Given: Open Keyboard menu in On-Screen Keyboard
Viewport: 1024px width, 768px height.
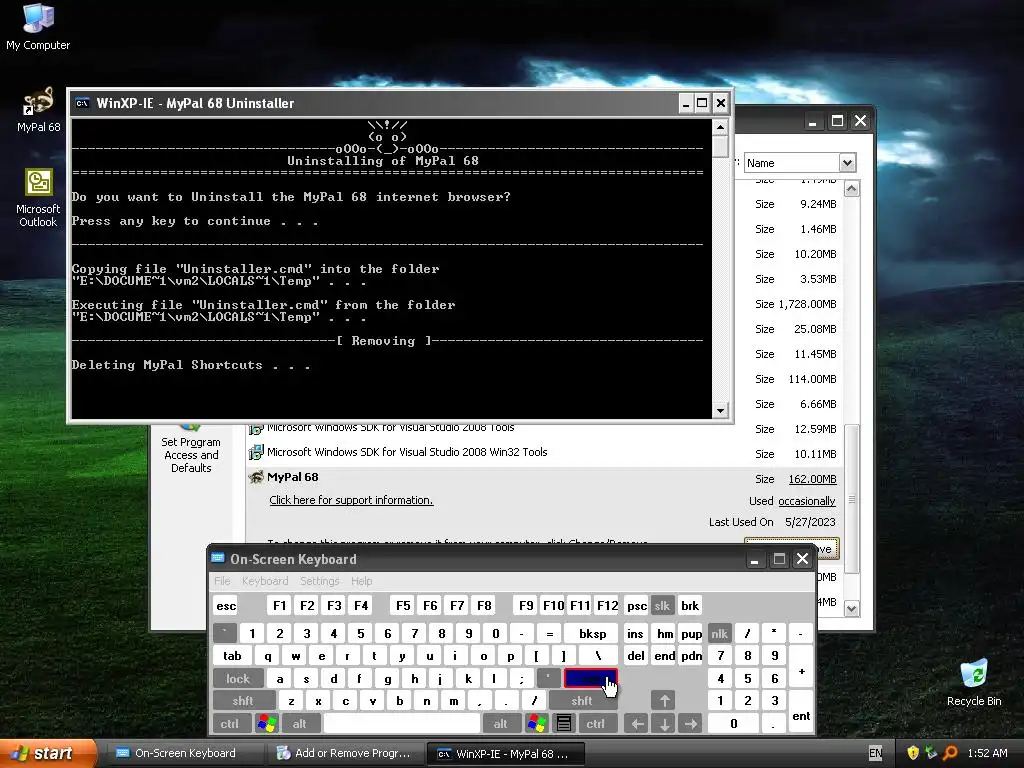Looking at the screenshot, I should click(265, 581).
